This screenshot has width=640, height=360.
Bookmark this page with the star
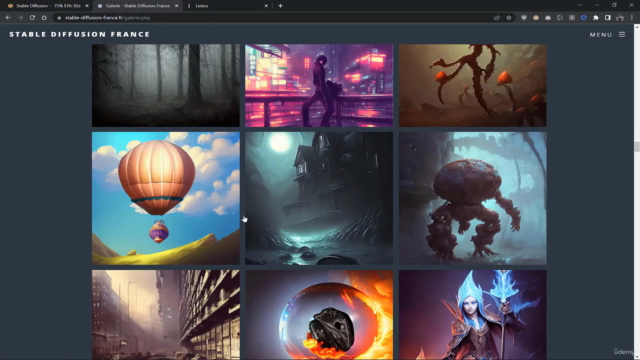click(x=509, y=18)
